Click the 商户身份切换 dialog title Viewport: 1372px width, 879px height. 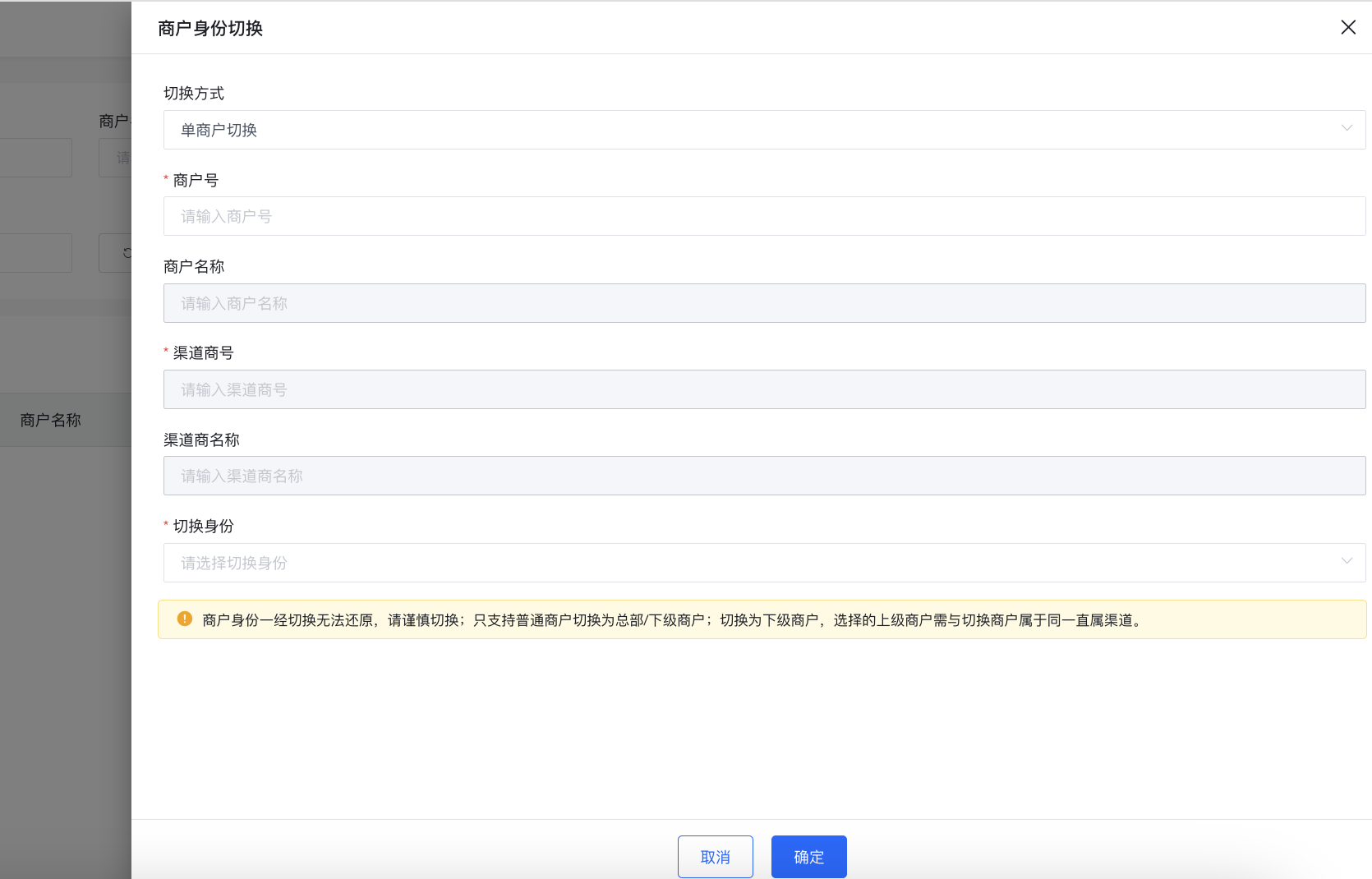tap(210, 28)
